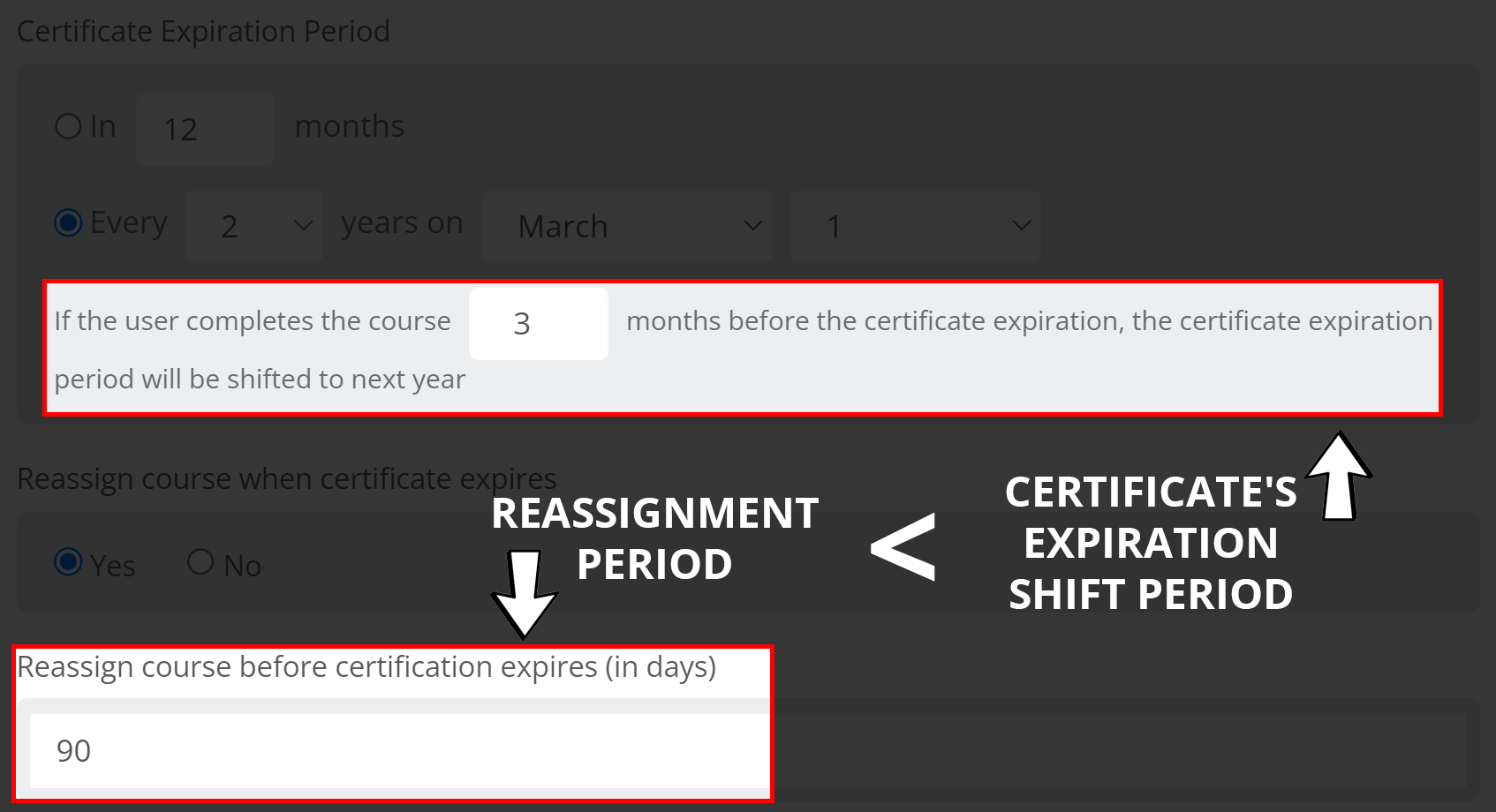This screenshot has width=1496, height=812.
Task: Expand the years-on chevron next to 2
Action: tap(302, 226)
